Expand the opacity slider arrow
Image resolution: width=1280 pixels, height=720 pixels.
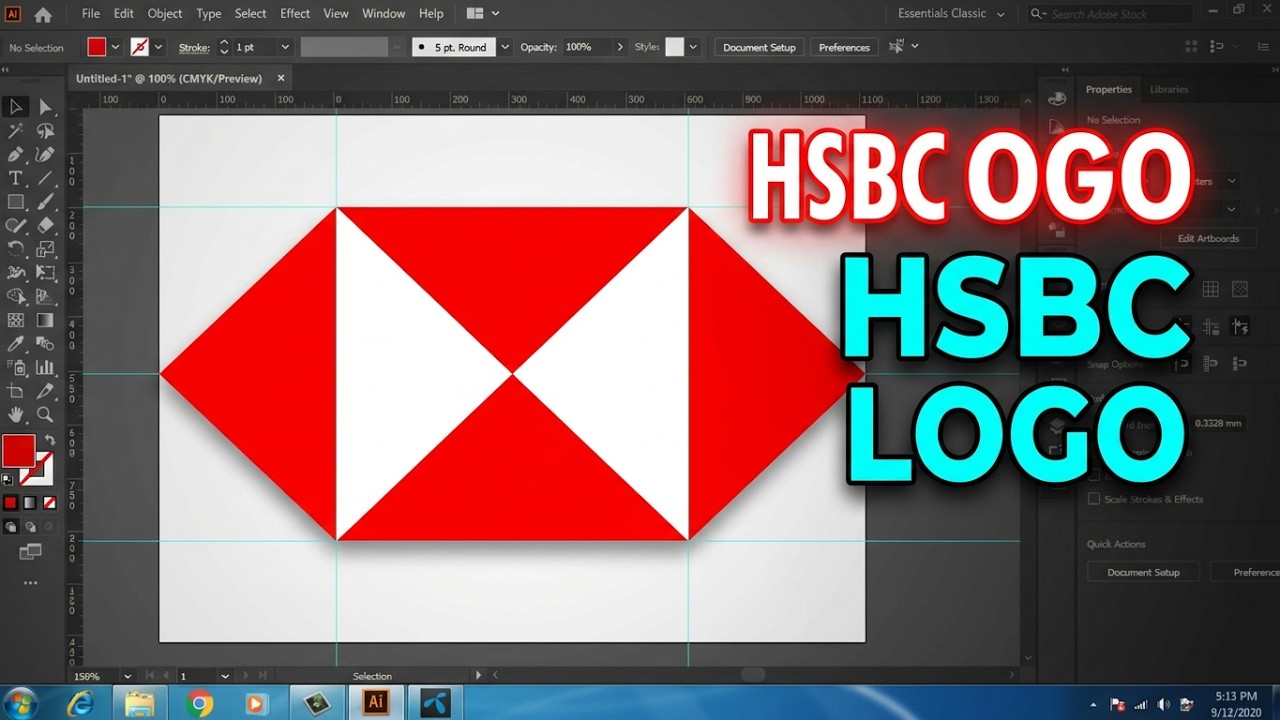tap(620, 47)
